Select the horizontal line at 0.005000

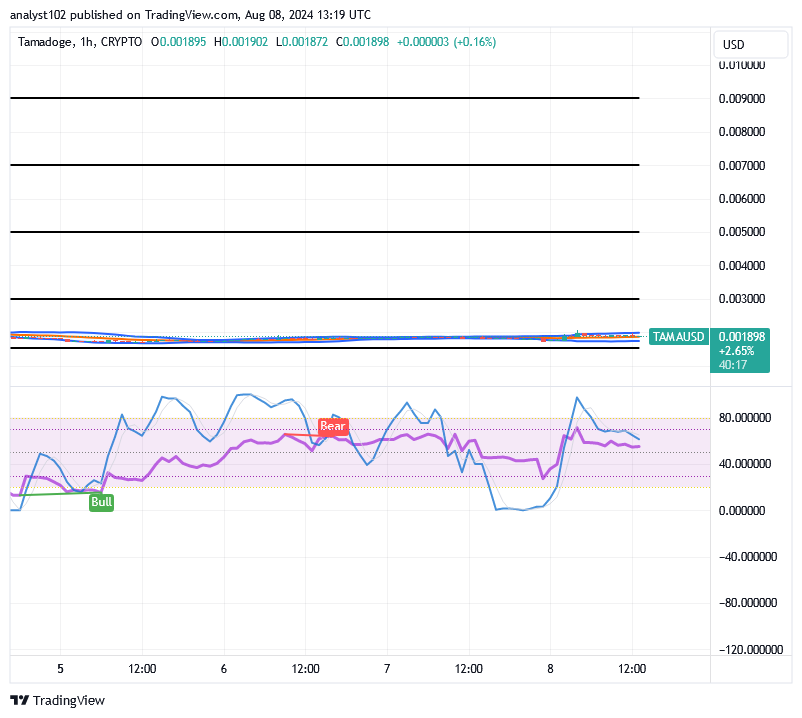[x=324, y=232]
